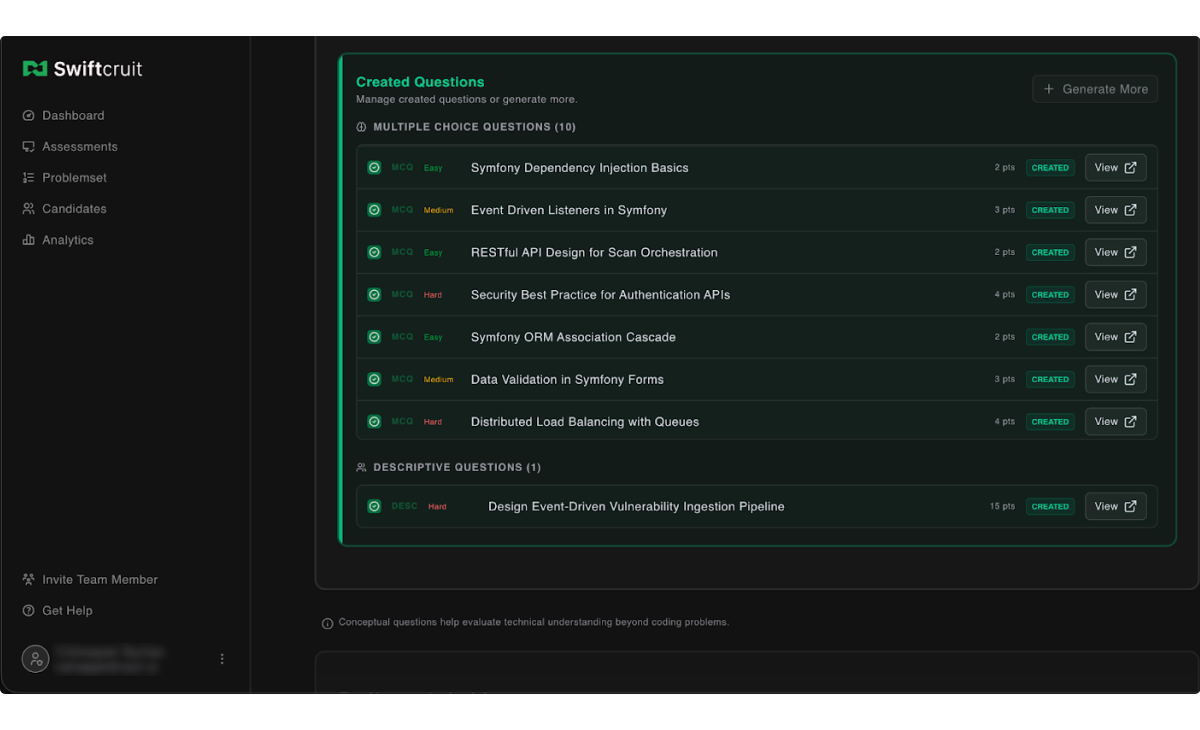Click 'MULTIPLE CHOICE QUESTIONS (10)' label

[x=474, y=127]
